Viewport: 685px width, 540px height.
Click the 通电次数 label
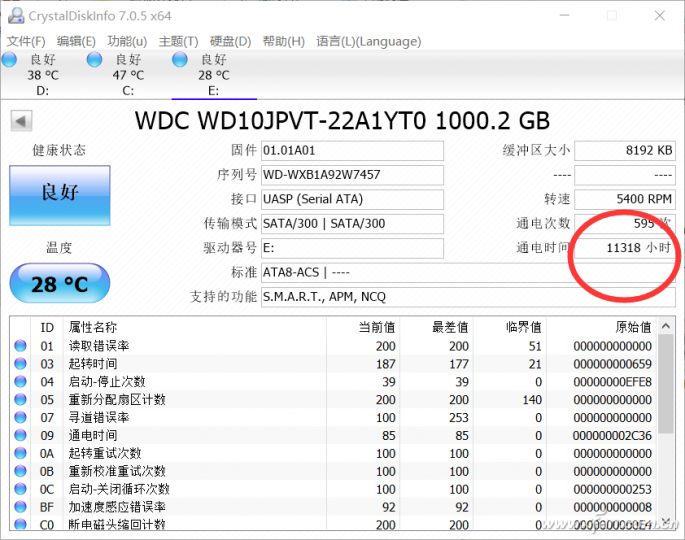[x=543, y=224]
